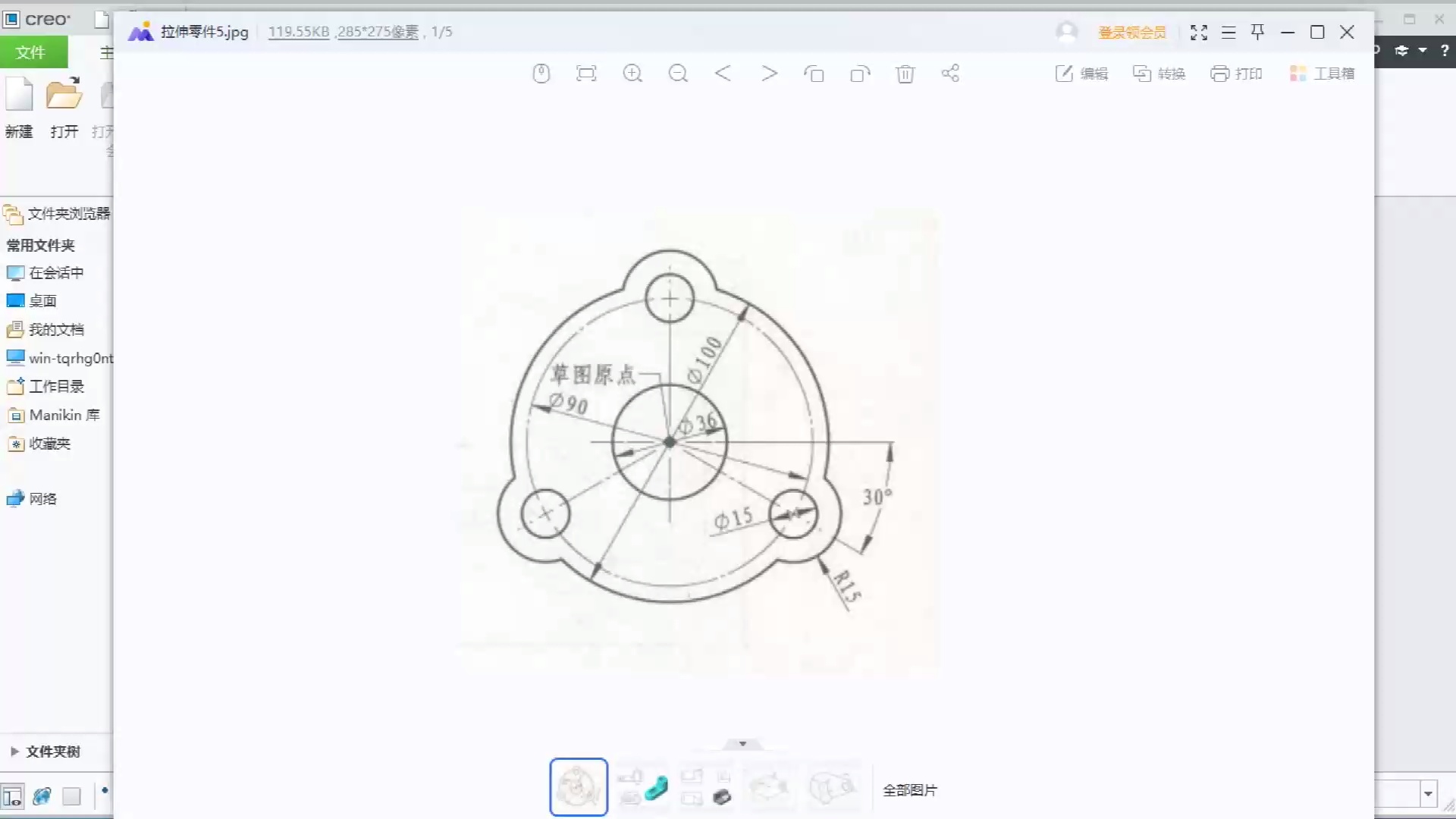The height and width of the screenshot is (819, 1456).
Task: Open the 文件 menu tab in Creo
Action: [x=31, y=52]
